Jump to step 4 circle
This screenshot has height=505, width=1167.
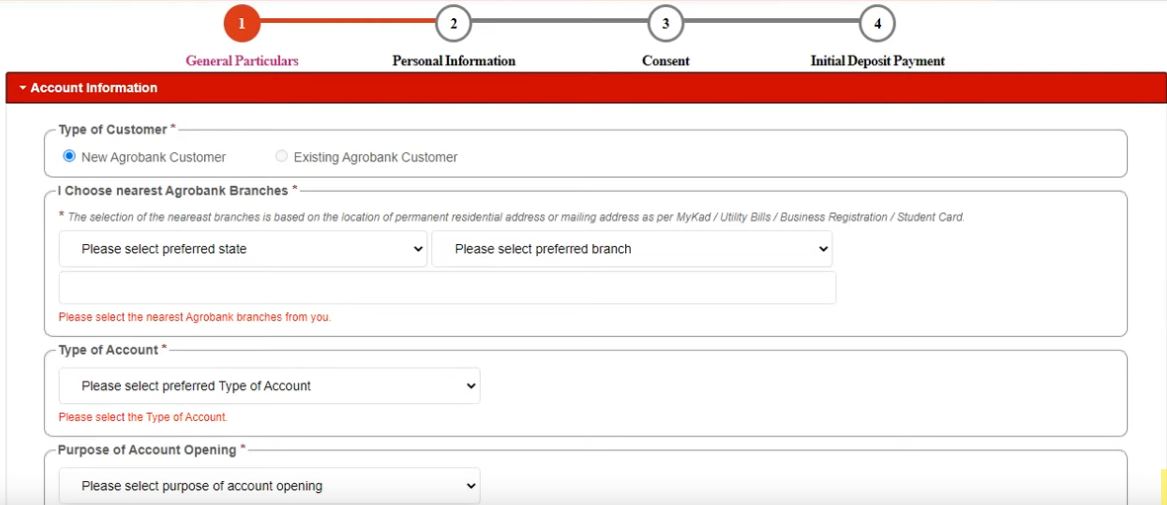877,24
